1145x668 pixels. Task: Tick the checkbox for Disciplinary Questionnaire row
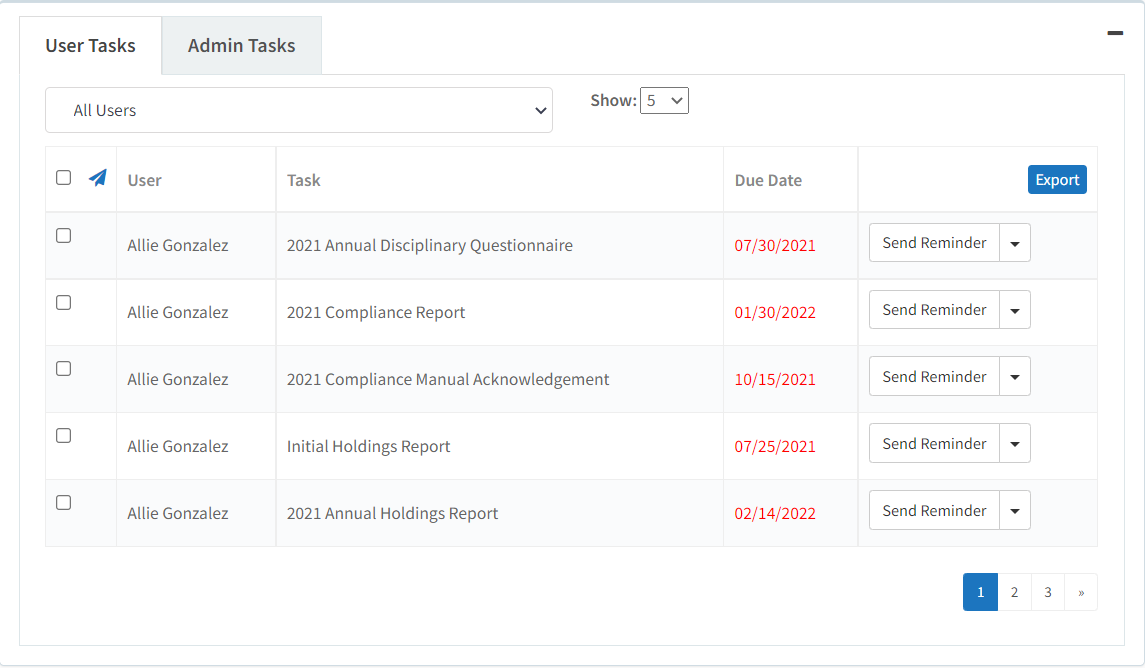click(x=63, y=234)
